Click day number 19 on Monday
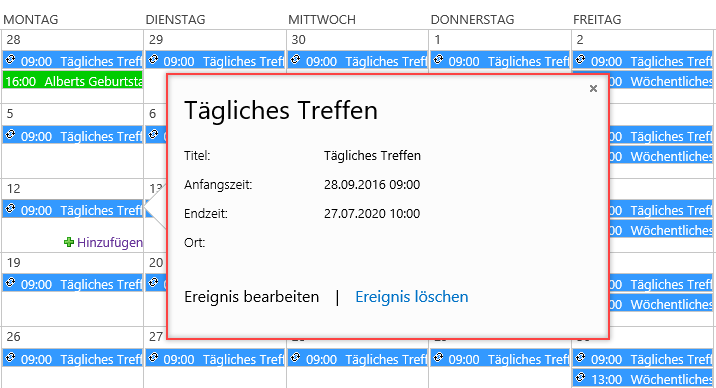 [x=13, y=262]
